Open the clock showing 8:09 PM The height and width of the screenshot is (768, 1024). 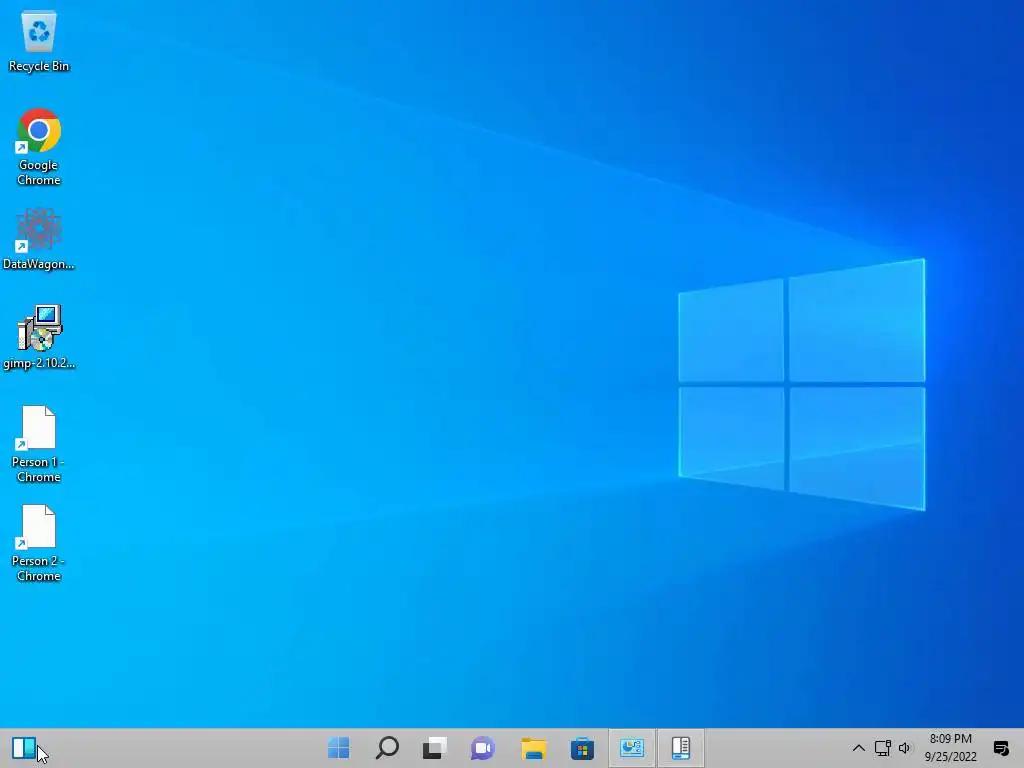[951, 748]
